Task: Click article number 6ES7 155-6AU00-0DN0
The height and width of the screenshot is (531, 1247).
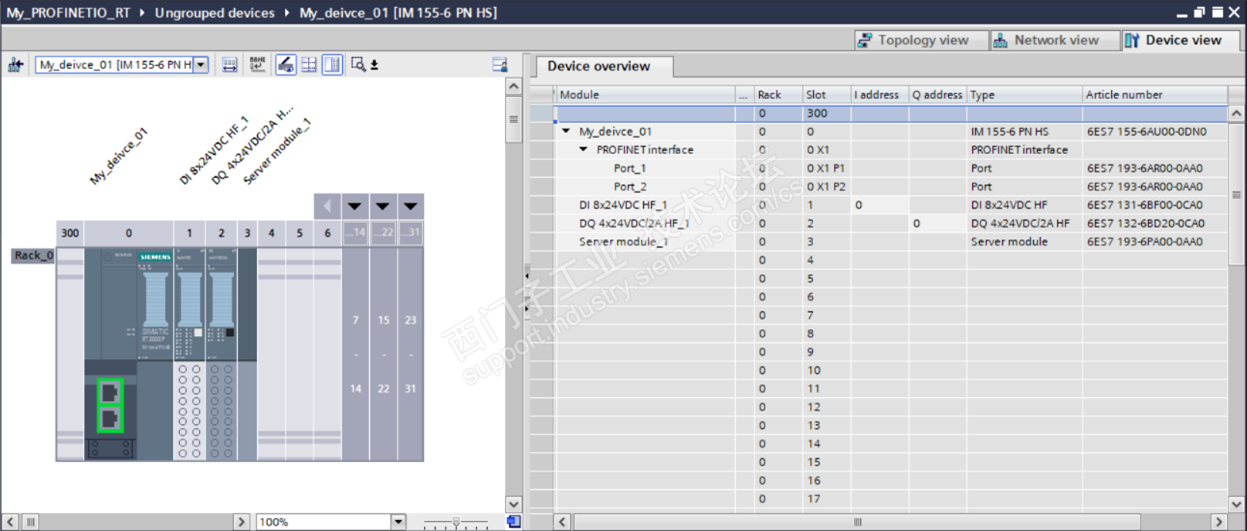Action: tap(1146, 131)
